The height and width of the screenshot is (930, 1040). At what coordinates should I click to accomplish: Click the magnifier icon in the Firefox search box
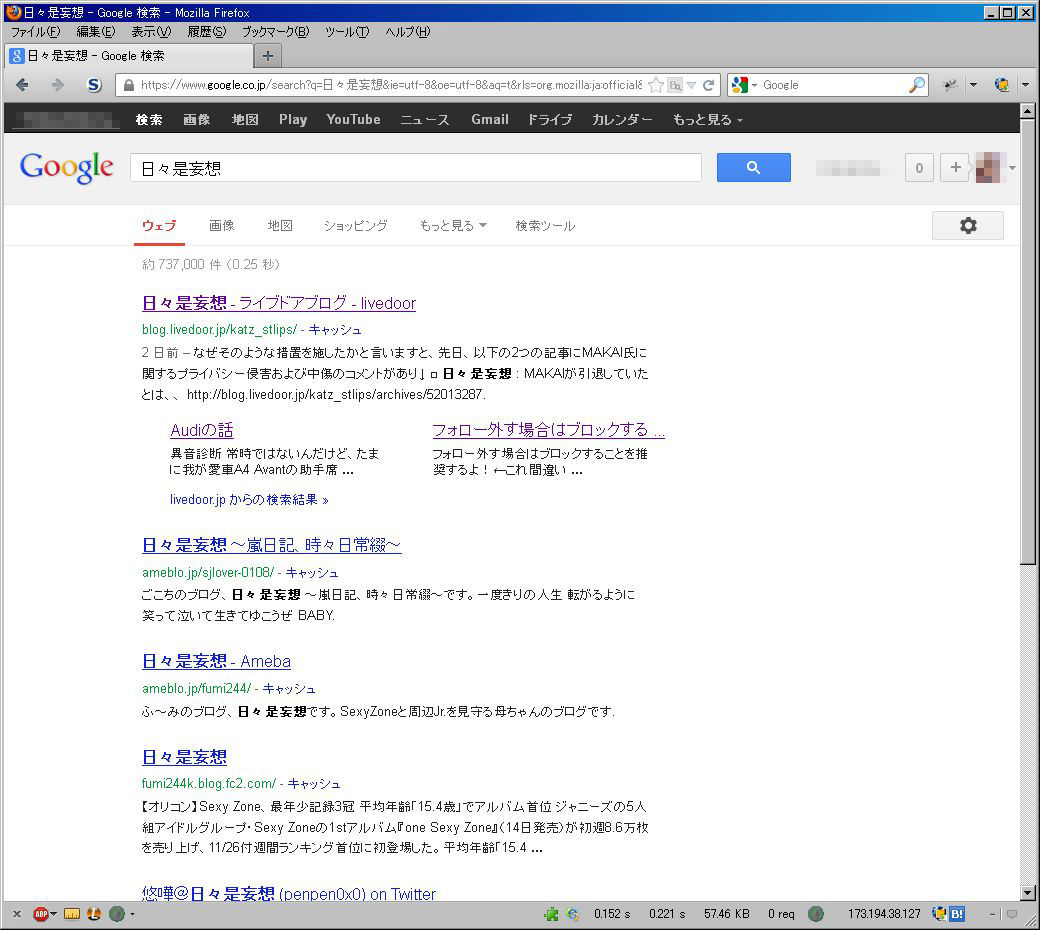(x=917, y=85)
